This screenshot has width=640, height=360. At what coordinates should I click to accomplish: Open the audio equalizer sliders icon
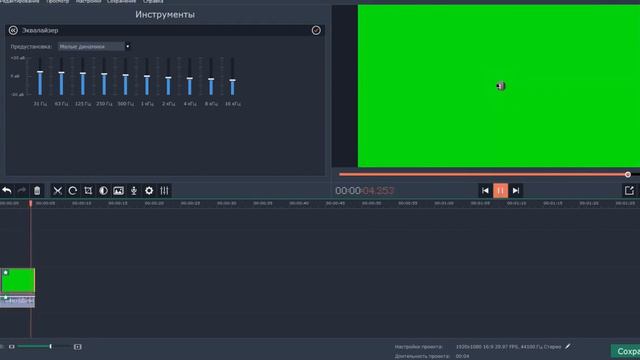[x=164, y=191]
